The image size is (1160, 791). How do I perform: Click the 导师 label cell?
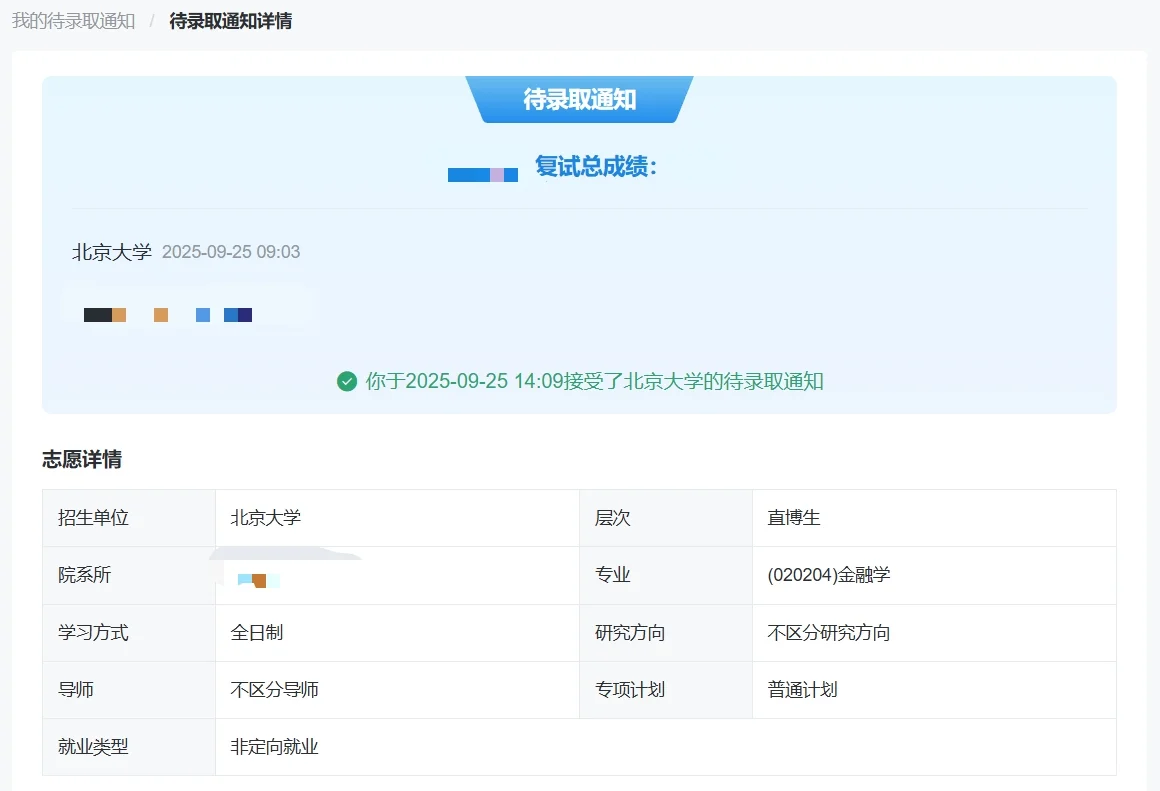click(129, 690)
